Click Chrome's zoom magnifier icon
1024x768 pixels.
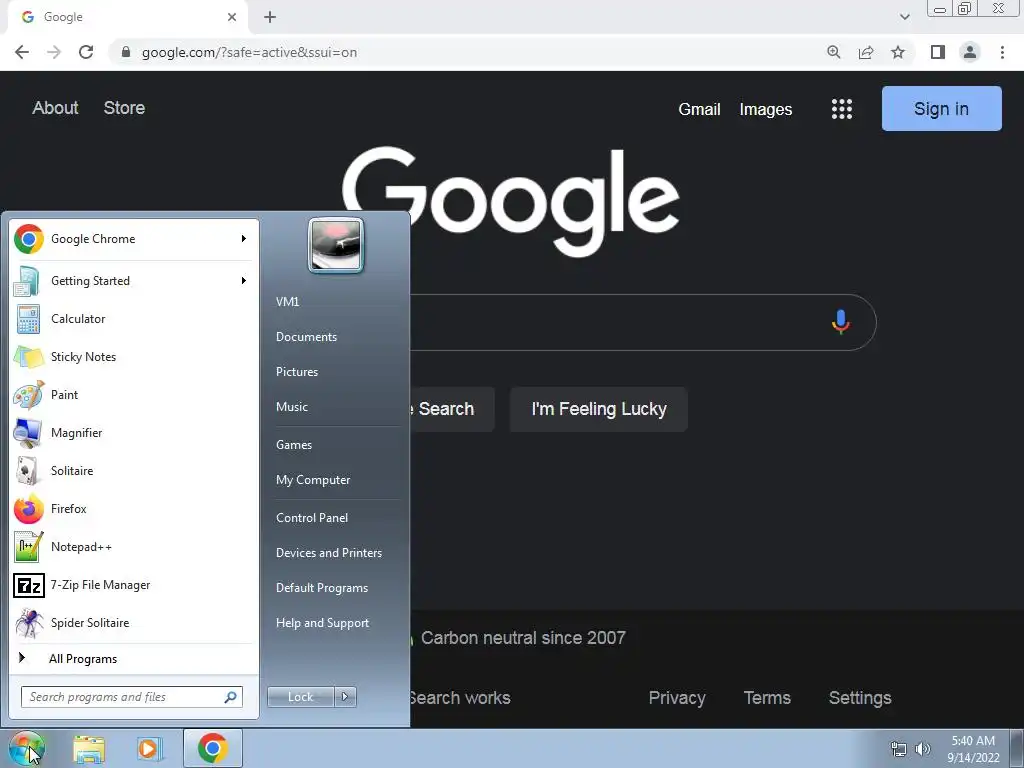point(834,52)
